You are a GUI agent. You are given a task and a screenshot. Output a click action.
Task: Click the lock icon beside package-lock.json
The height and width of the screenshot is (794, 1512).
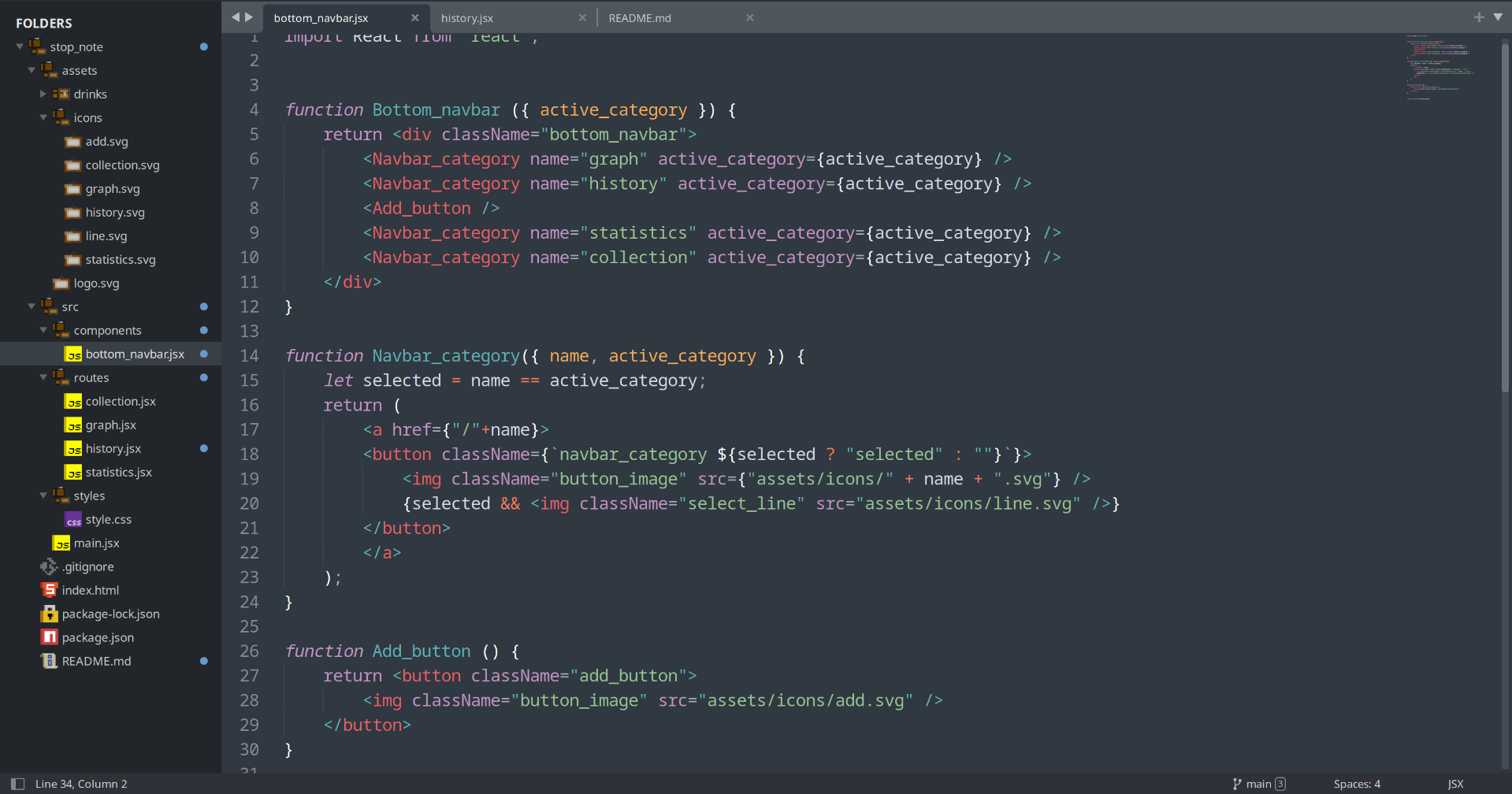pyautogui.click(x=50, y=614)
